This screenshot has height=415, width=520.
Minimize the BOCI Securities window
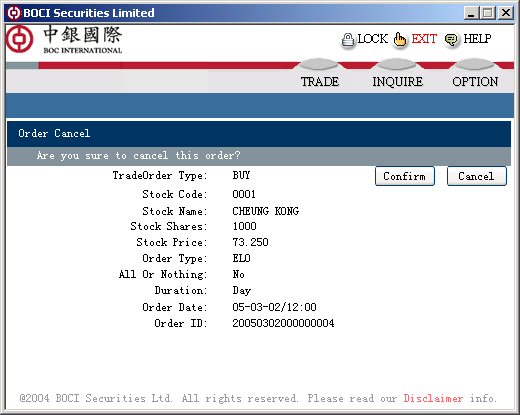pyautogui.click(x=471, y=13)
